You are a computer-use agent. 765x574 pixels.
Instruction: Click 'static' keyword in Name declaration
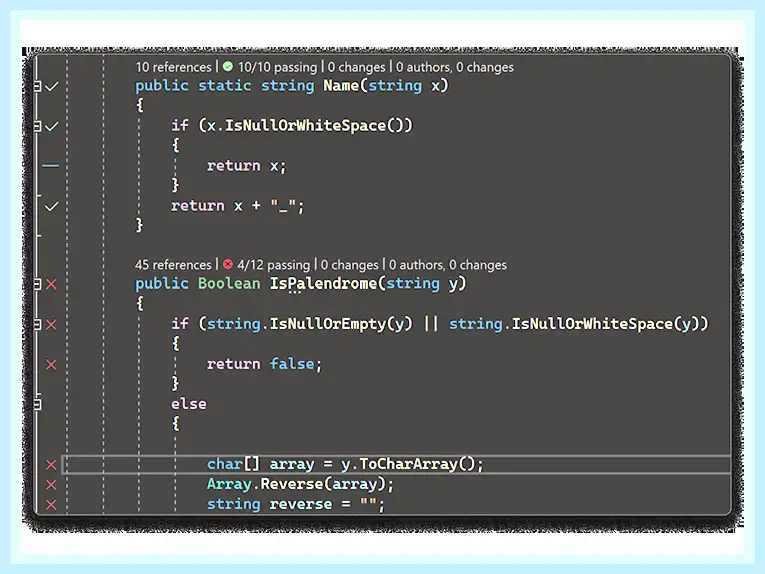(224, 86)
